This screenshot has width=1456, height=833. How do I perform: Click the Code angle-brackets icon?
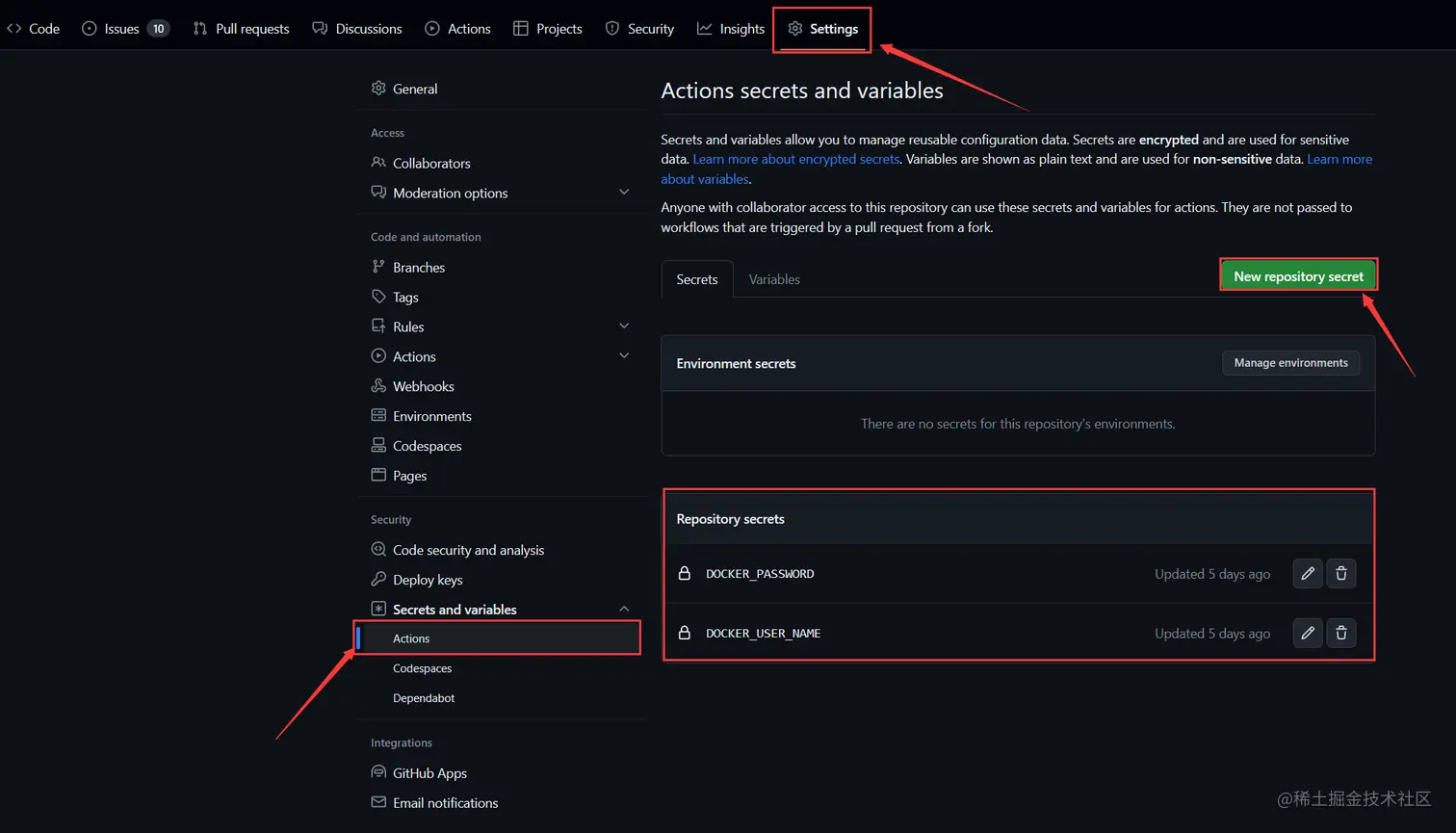14,29
